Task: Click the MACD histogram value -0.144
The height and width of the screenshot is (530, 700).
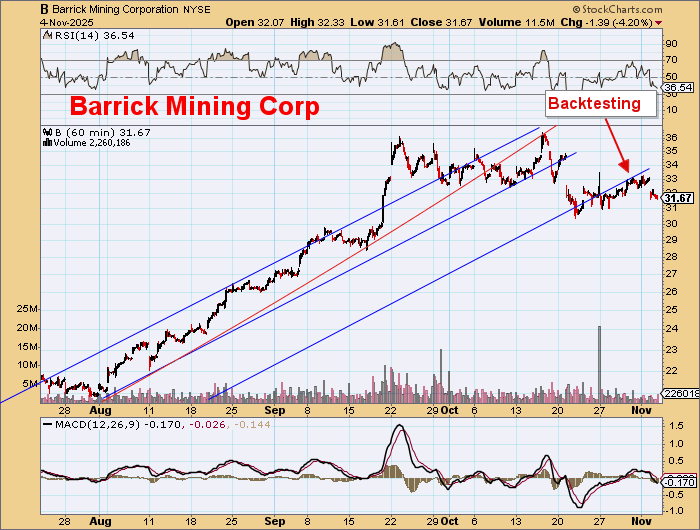Action: click(252, 424)
